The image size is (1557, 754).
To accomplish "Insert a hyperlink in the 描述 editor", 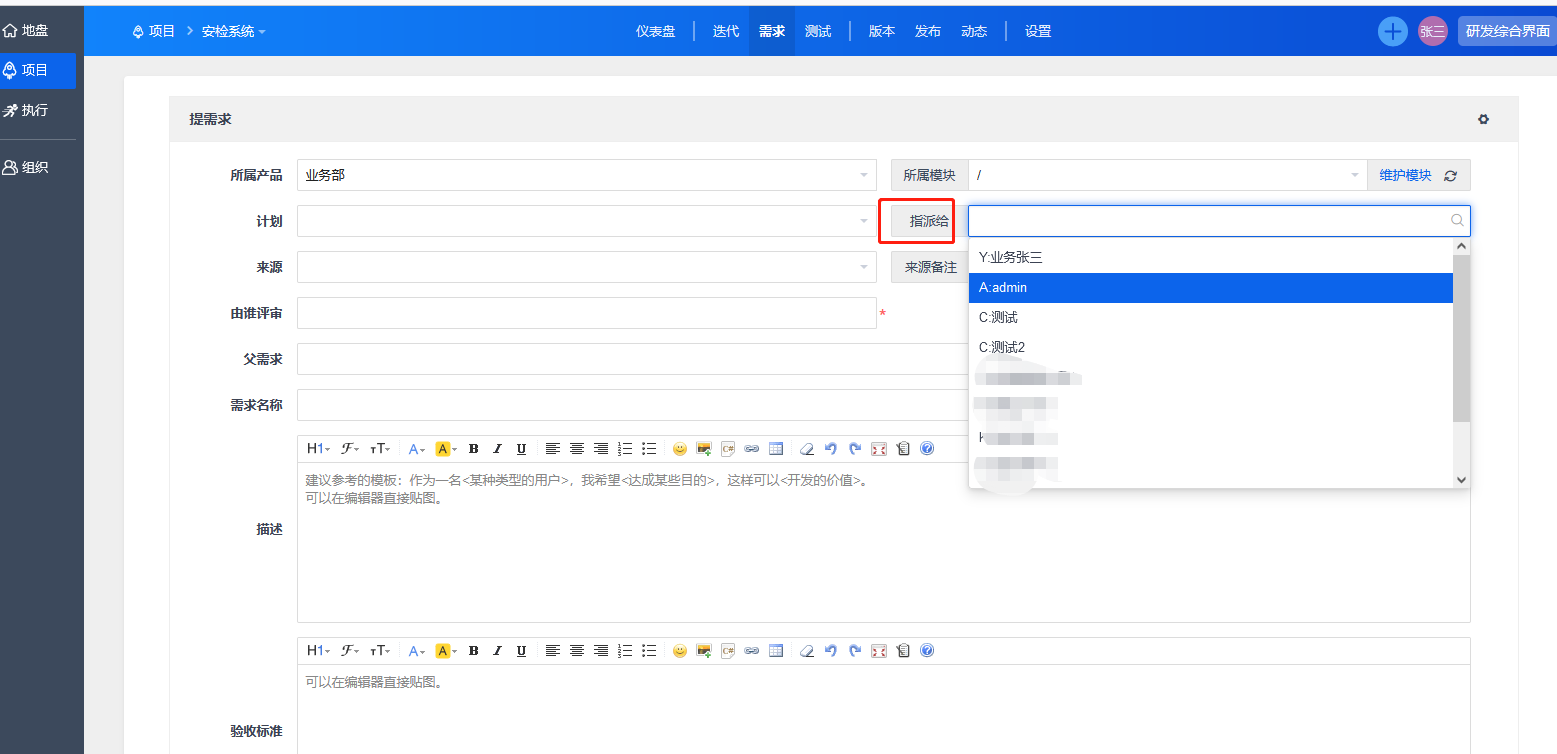I will pyautogui.click(x=751, y=449).
